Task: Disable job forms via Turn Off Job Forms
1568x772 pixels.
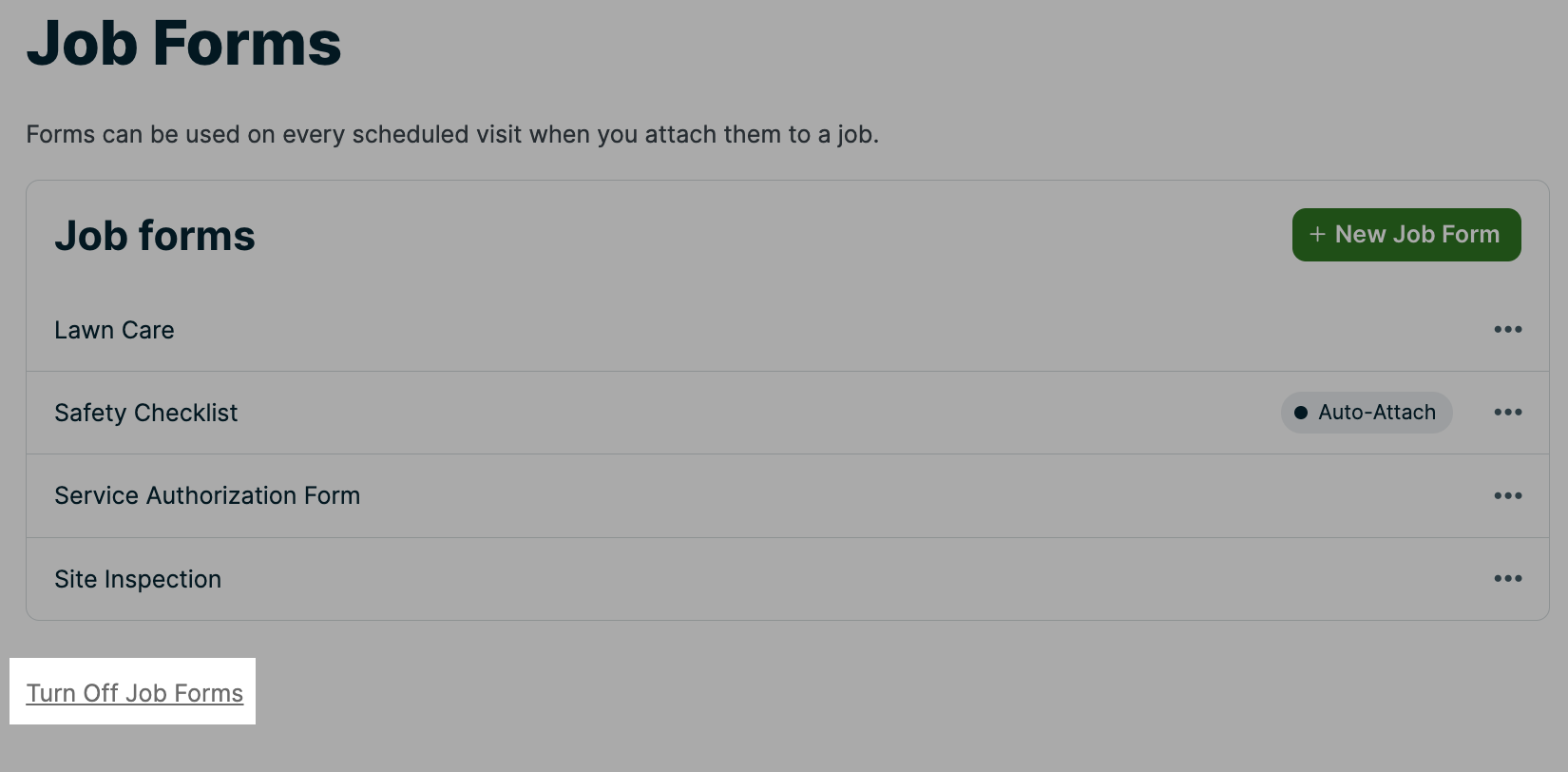Action: tap(133, 692)
